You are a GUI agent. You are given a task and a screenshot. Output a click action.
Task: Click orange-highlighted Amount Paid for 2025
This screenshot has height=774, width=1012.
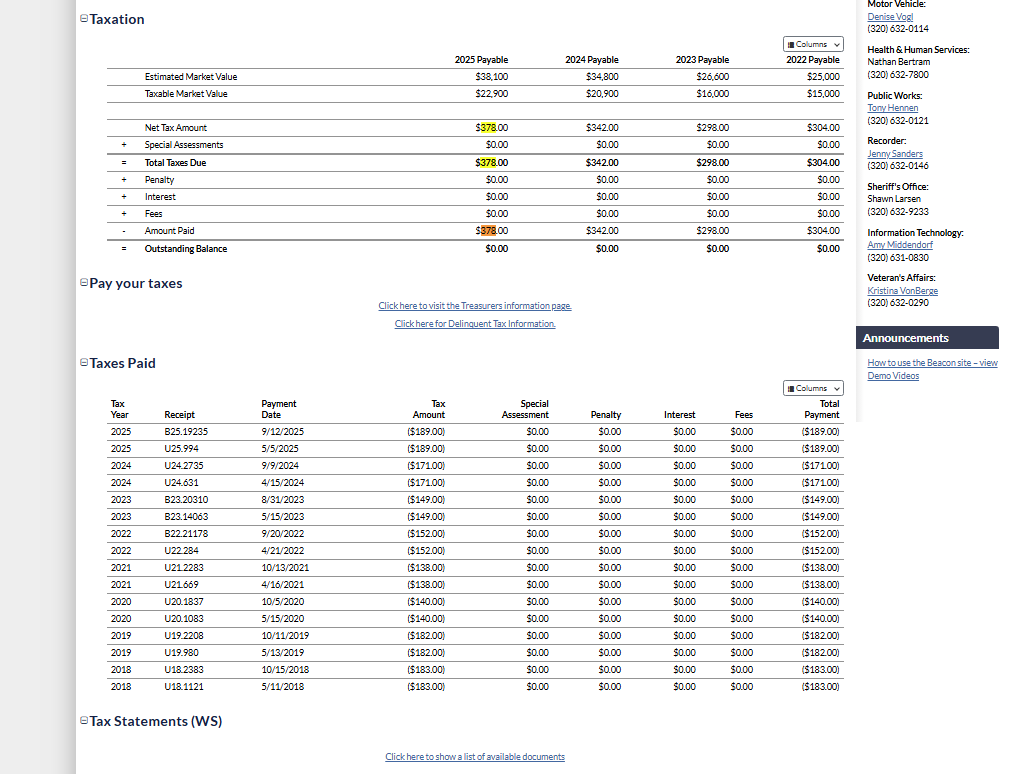click(x=489, y=231)
